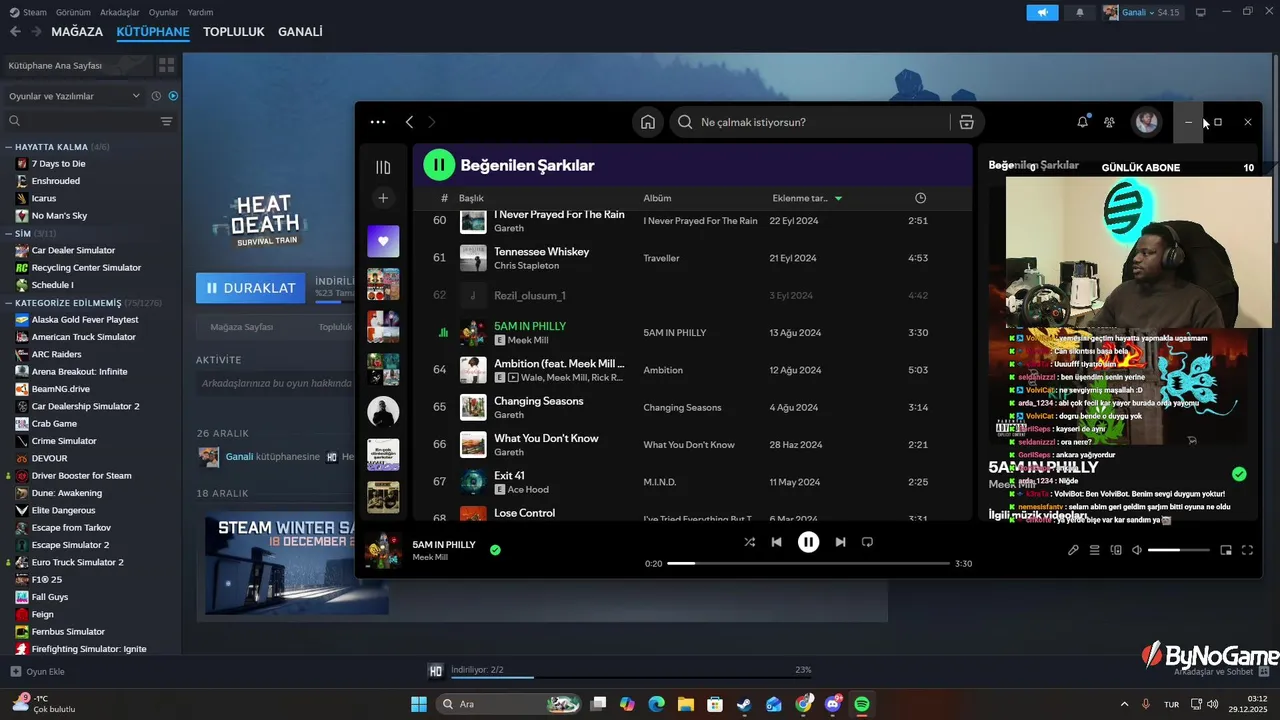Sort tracks by duration clock icon
The width and height of the screenshot is (1280, 720).
click(x=920, y=198)
